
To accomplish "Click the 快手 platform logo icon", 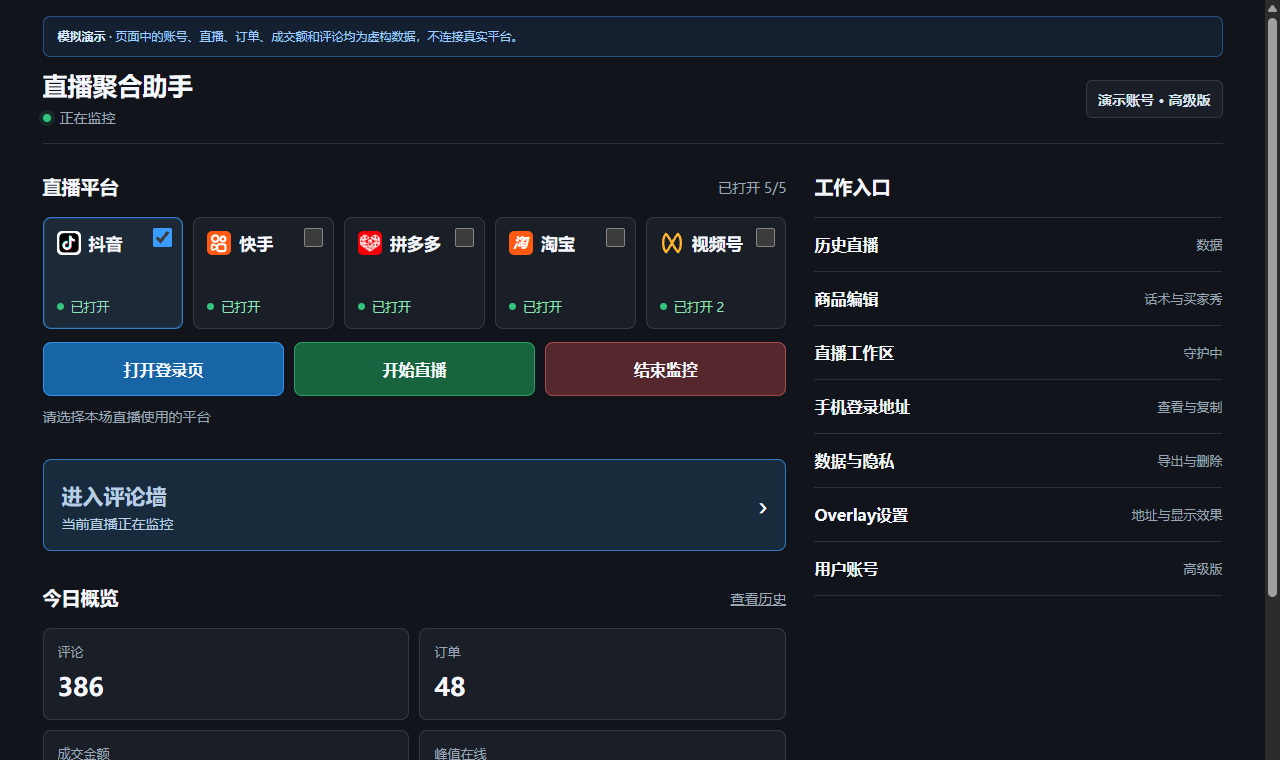I will [x=219, y=243].
